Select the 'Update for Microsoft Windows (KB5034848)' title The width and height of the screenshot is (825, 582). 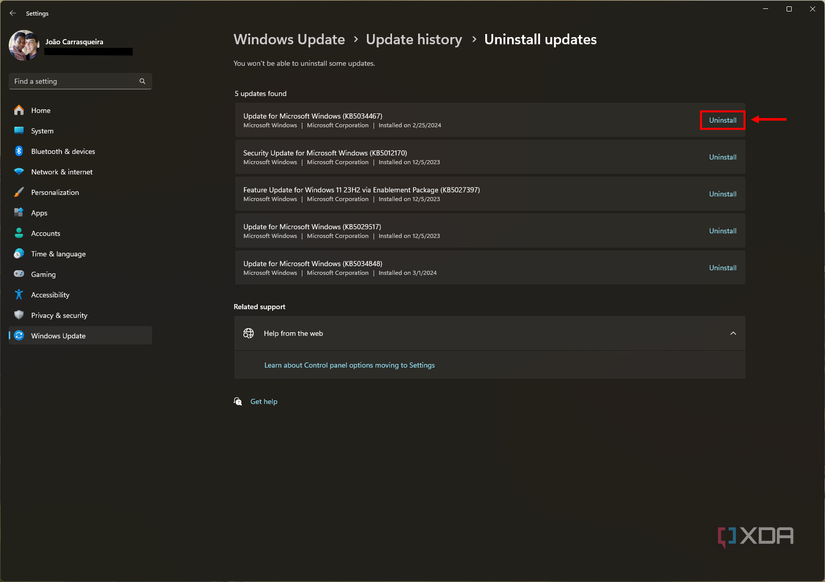(313, 263)
